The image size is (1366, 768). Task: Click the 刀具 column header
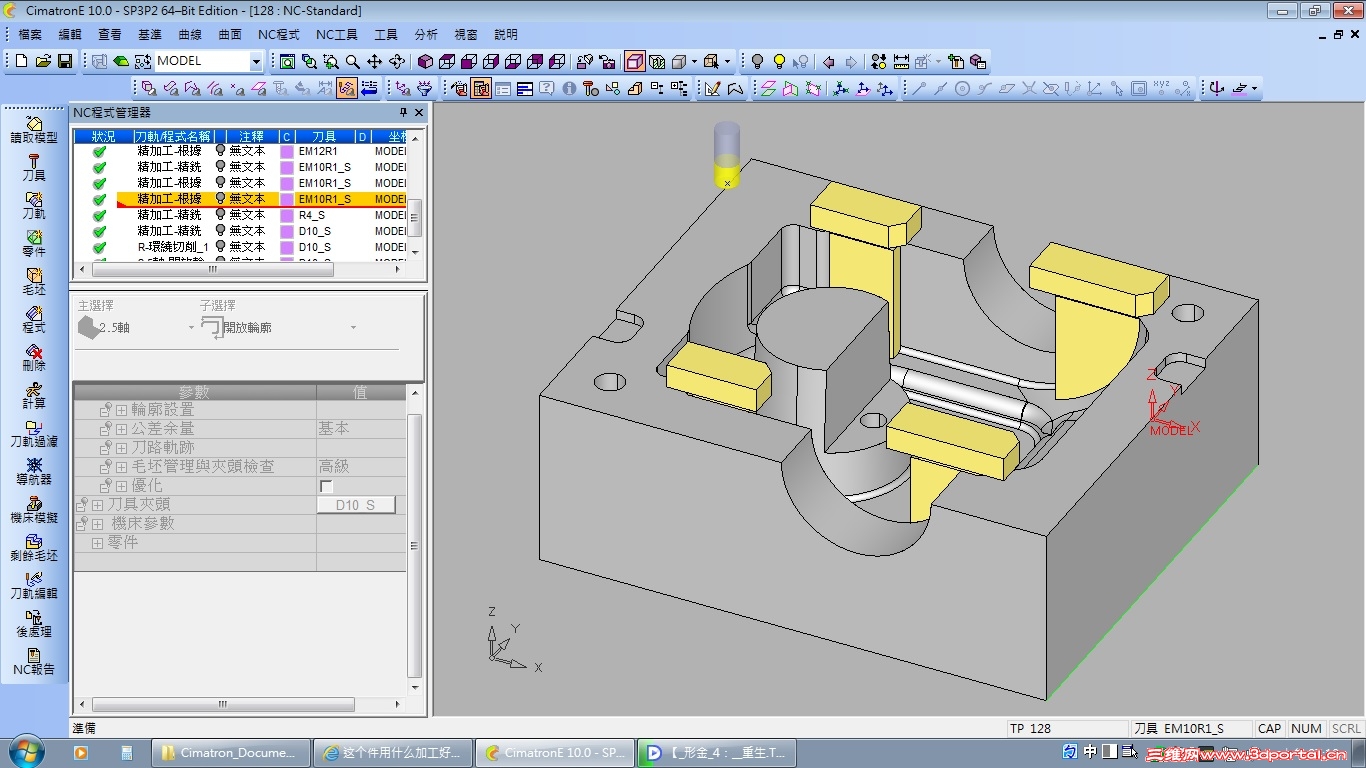click(324, 136)
